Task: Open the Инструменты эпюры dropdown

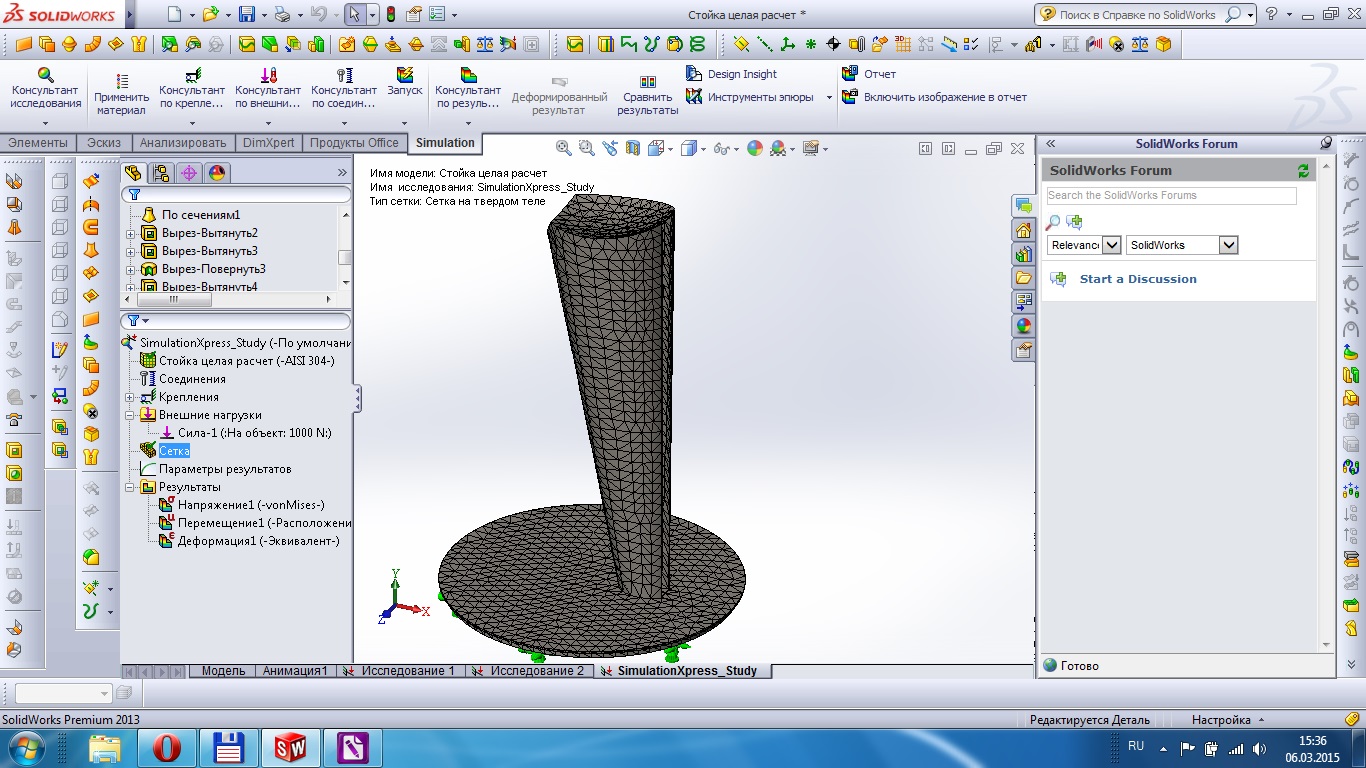Action: (827, 98)
